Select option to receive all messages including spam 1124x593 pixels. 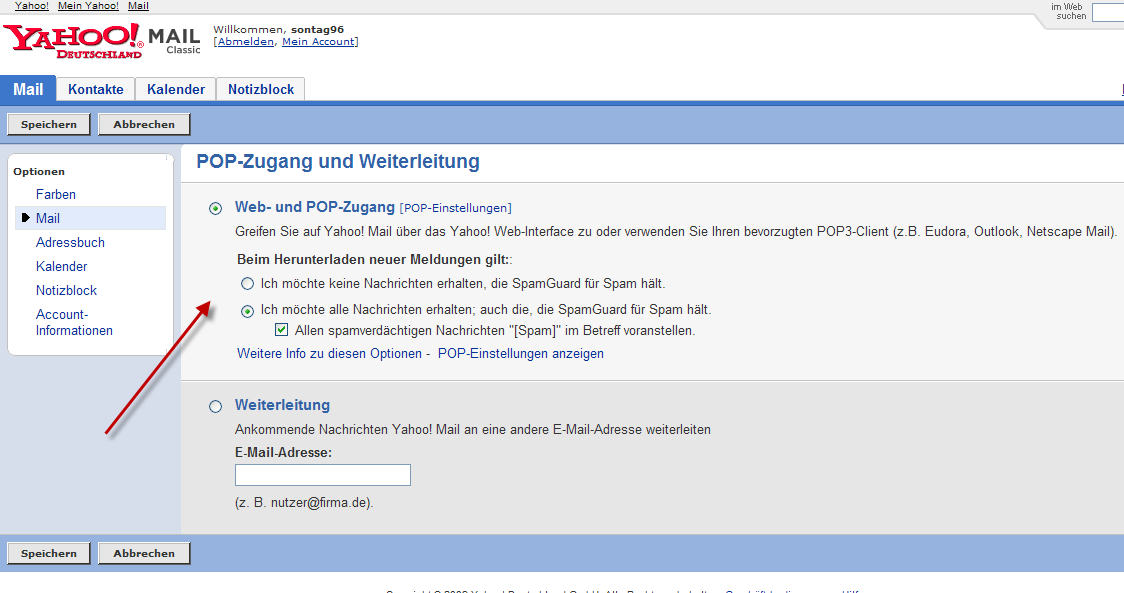tap(247, 311)
